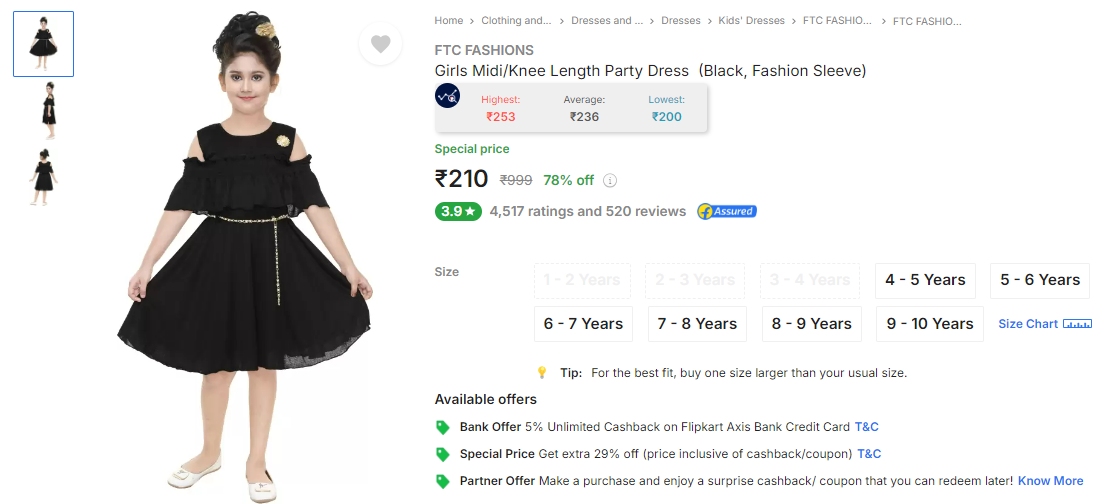This screenshot has height=504, width=1100.
Task: Select size 5 - 6 Years
Action: [1040, 280]
